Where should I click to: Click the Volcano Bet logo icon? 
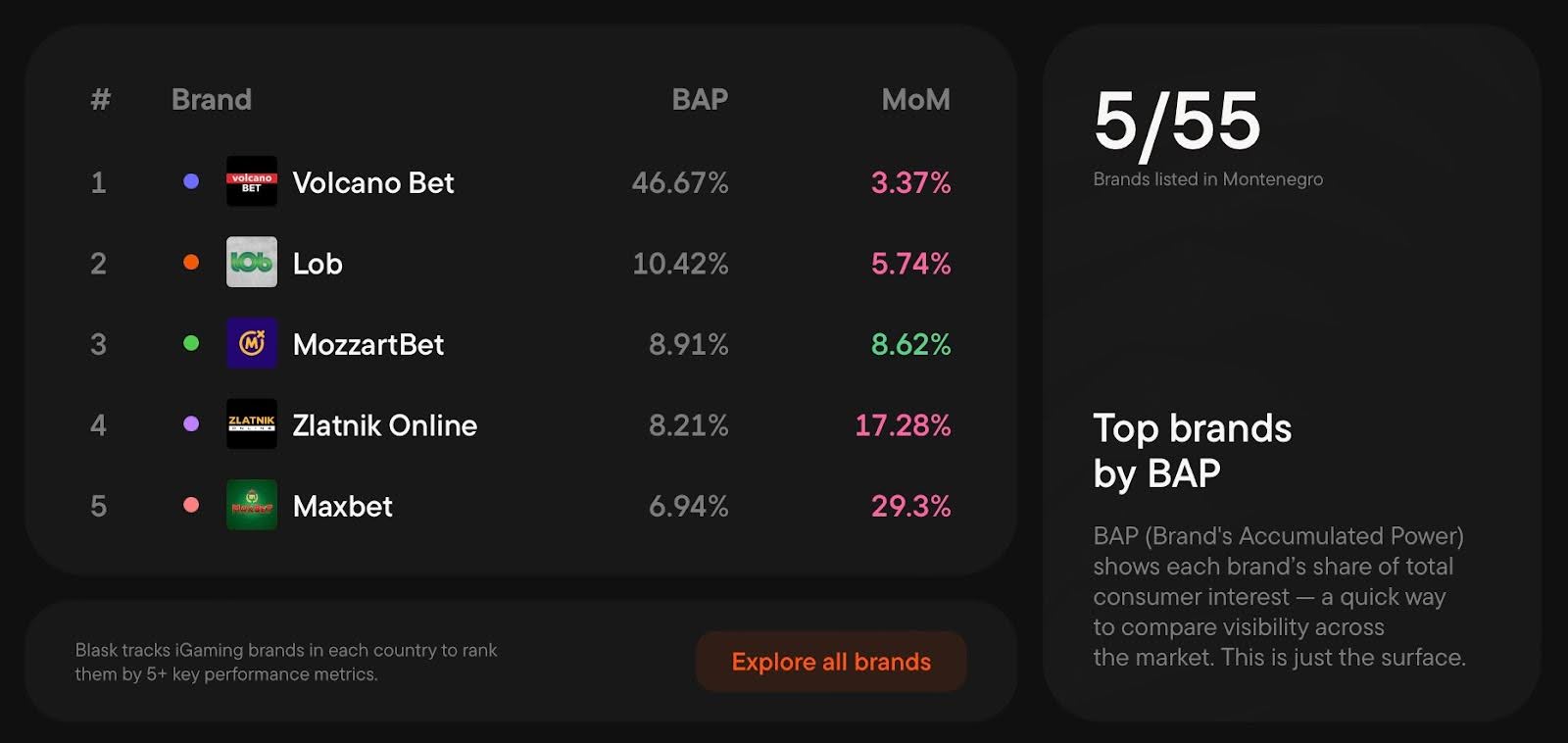[252, 181]
